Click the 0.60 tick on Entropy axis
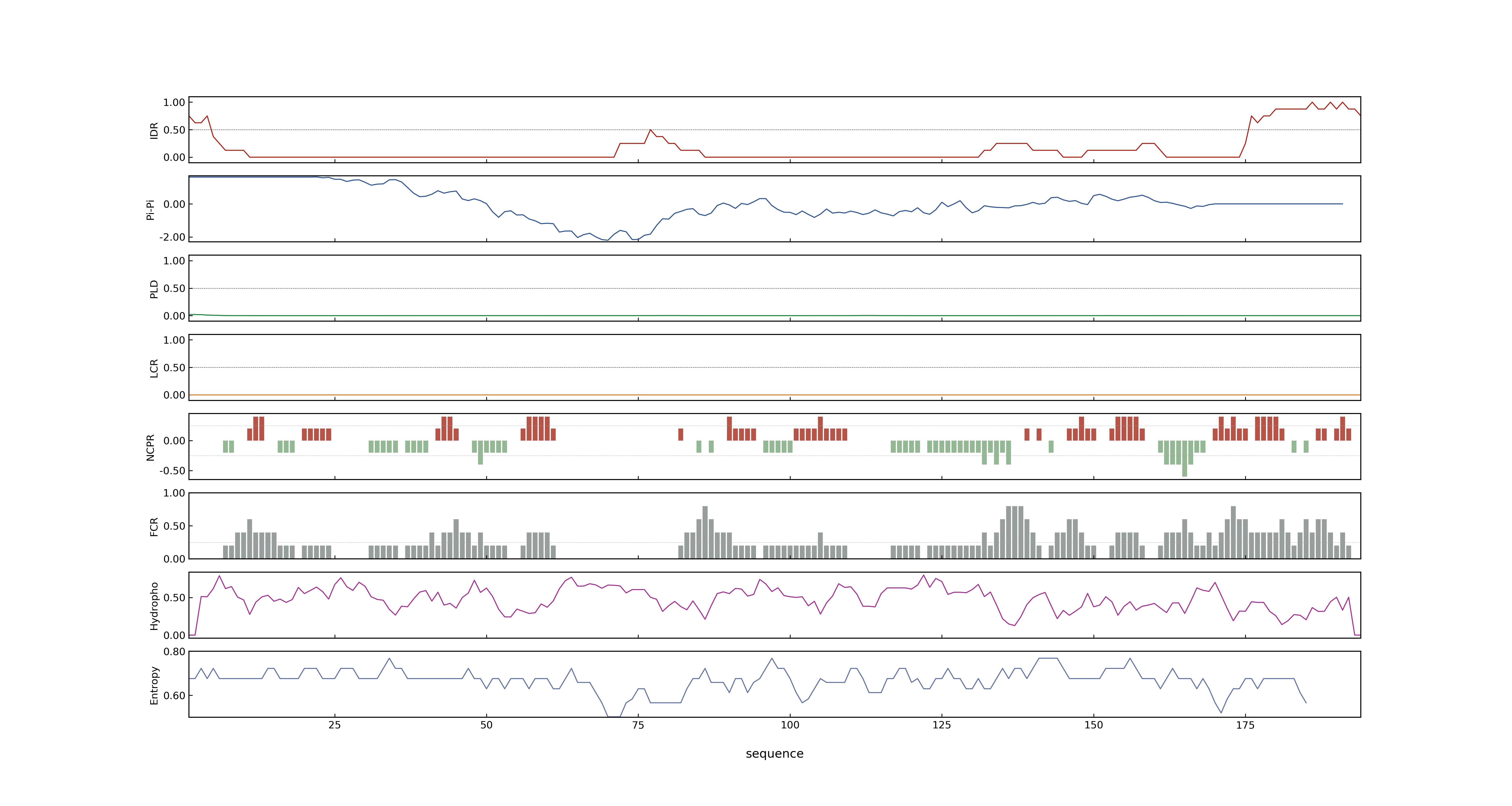Screen dimensions: 1512x806 174,696
